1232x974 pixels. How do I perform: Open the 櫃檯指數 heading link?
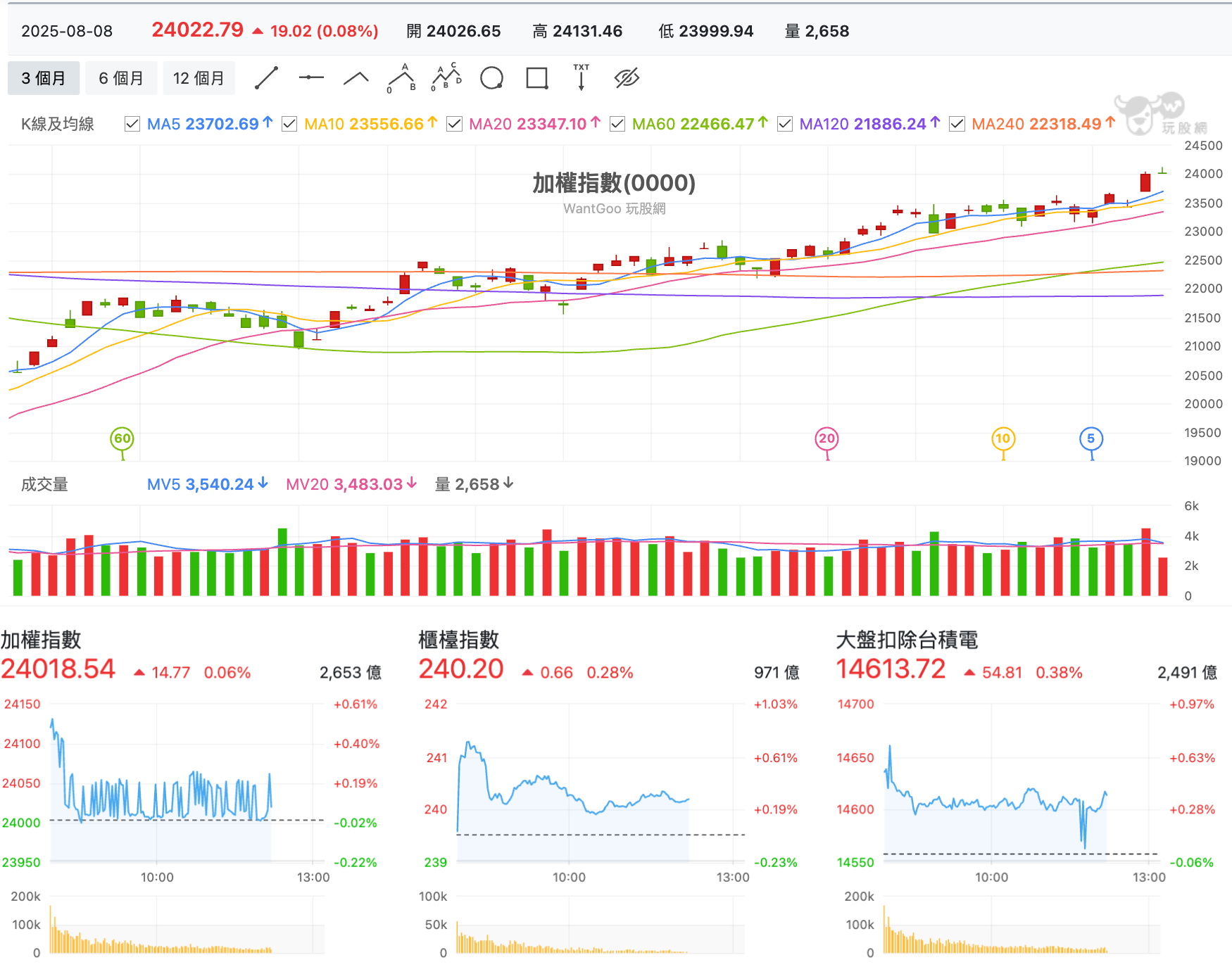459,640
